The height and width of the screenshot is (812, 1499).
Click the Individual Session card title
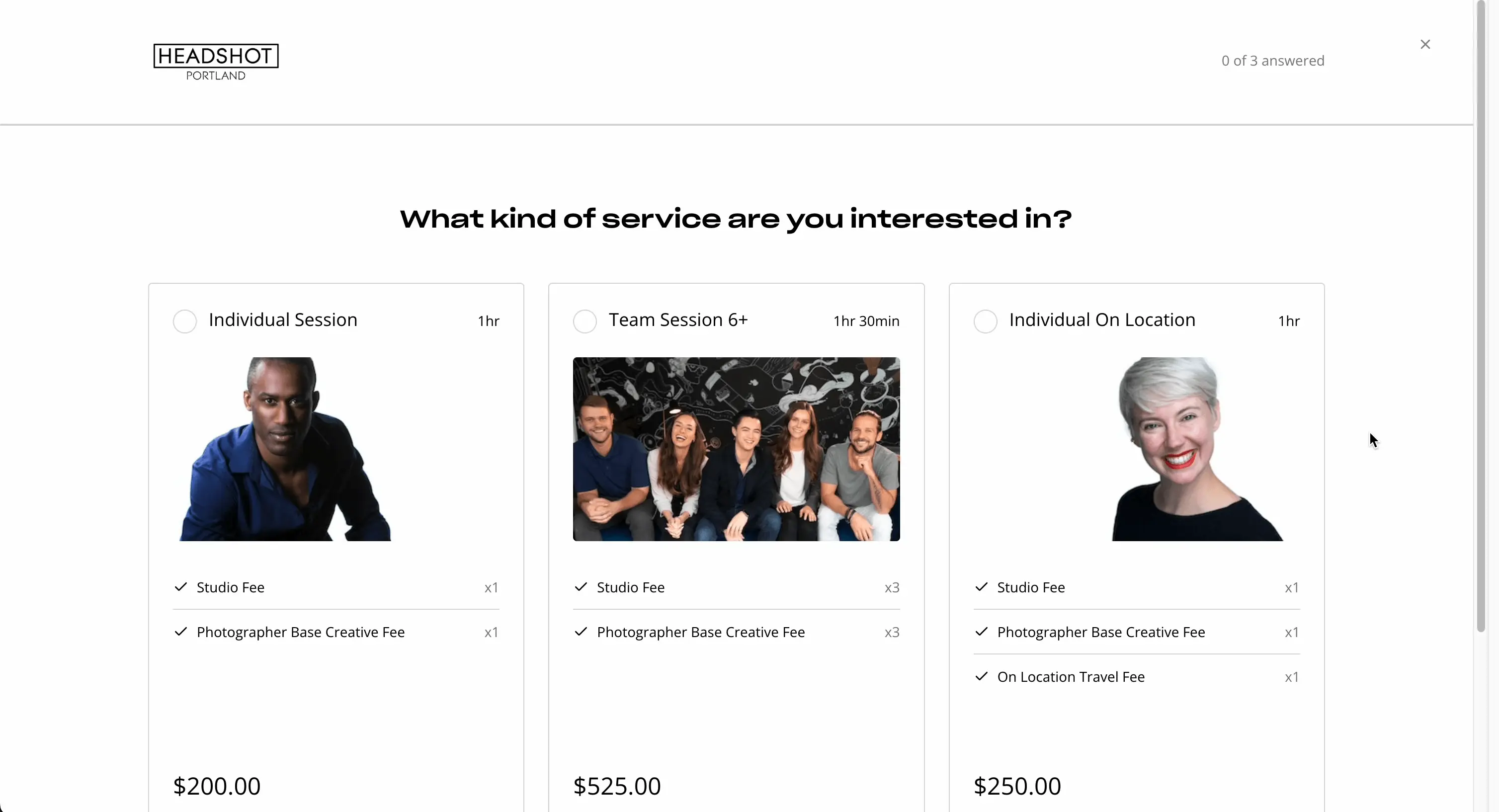coord(283,320)
